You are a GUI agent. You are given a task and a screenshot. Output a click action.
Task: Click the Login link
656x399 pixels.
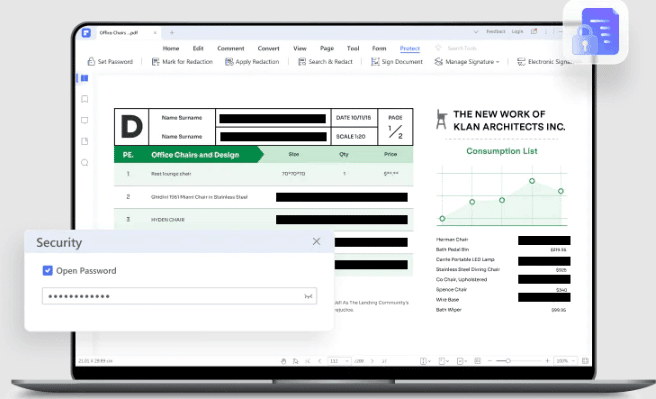[x=517, y=31]
